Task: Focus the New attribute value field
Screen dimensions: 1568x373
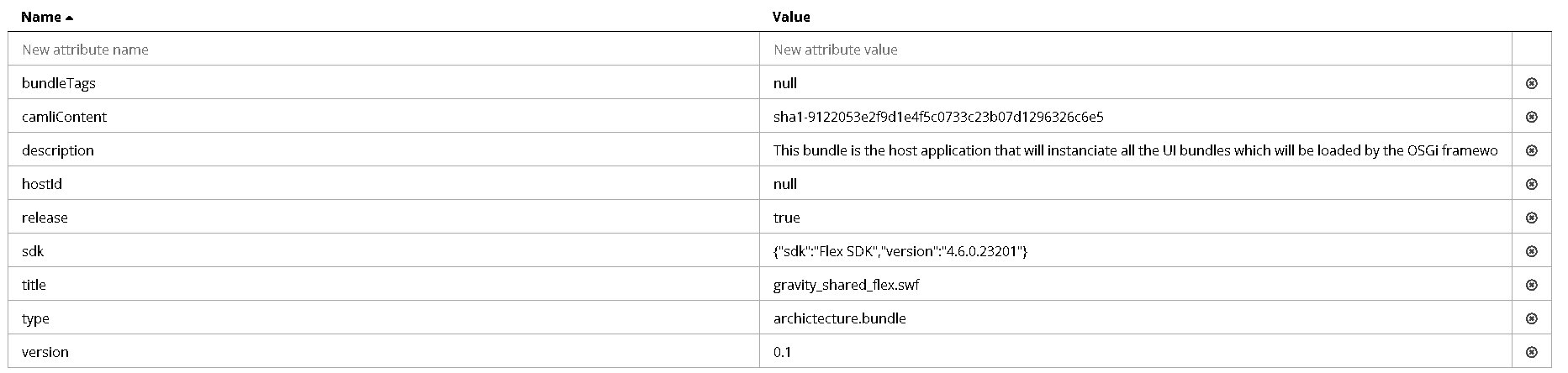Action: coord(1136,50)
